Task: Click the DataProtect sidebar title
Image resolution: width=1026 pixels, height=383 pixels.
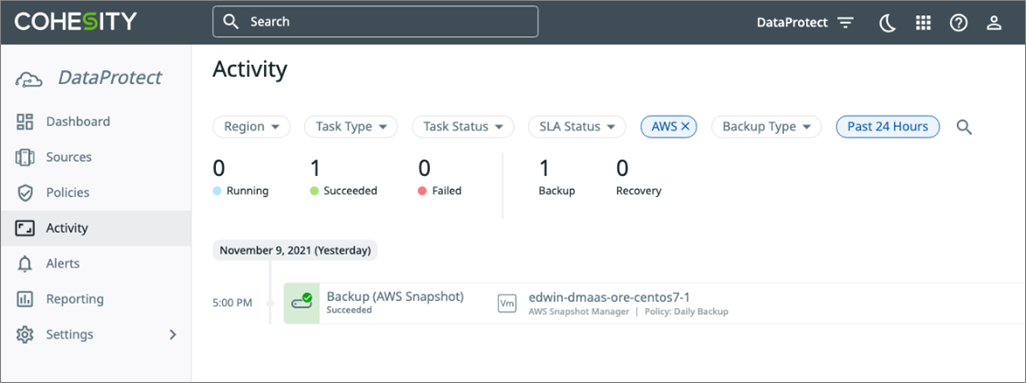Action: [x=109, y=78]
